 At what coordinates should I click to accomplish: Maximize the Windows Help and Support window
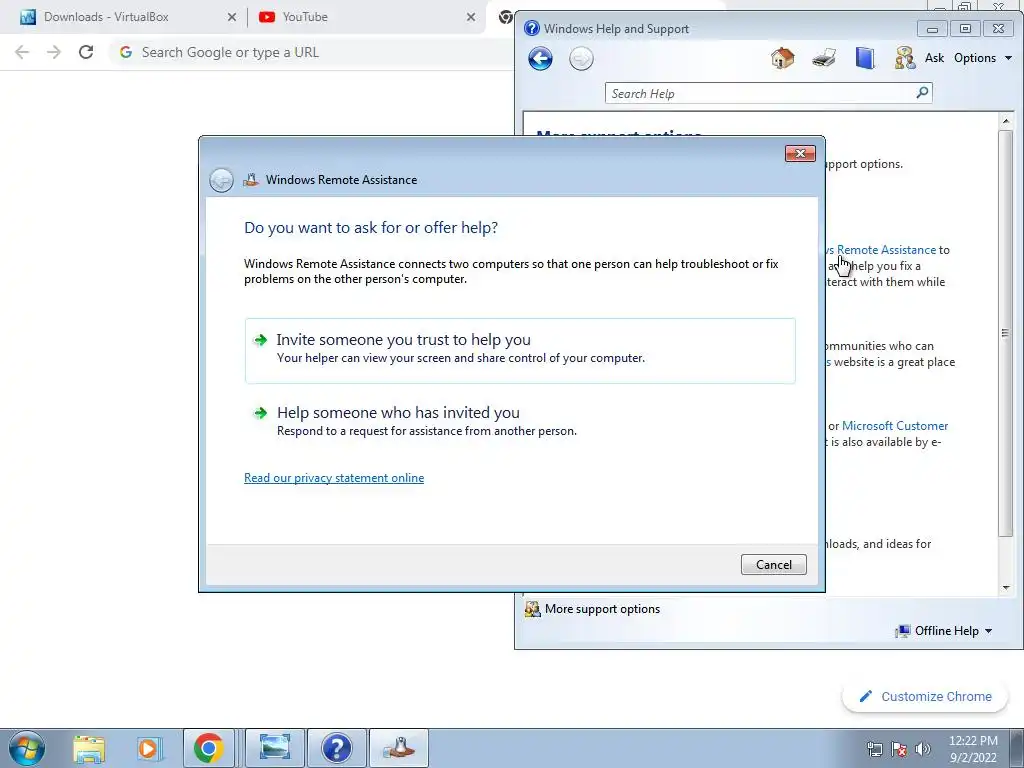[965, 29]
